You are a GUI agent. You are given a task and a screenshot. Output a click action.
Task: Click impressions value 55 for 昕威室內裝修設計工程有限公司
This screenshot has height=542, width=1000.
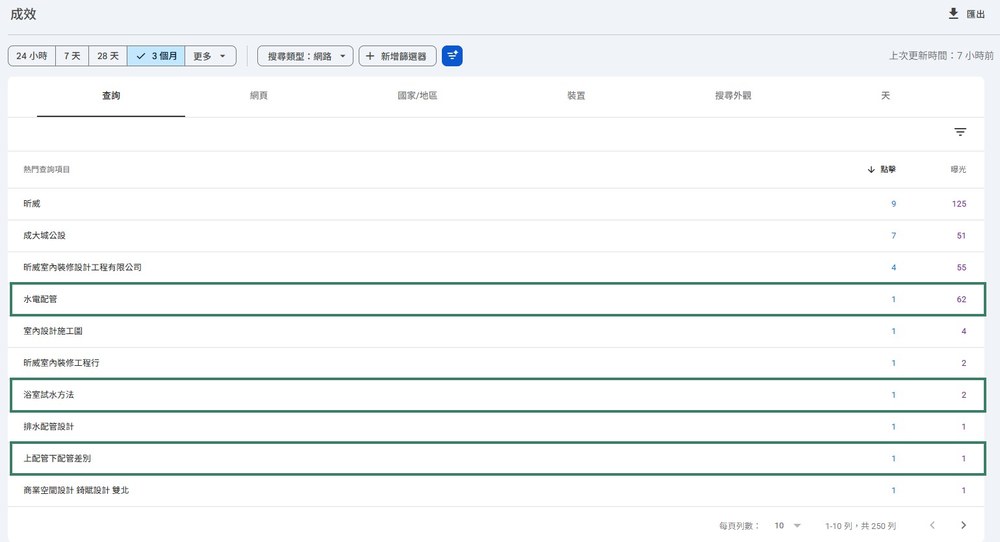pyautogui.click(x=961, y=267)
